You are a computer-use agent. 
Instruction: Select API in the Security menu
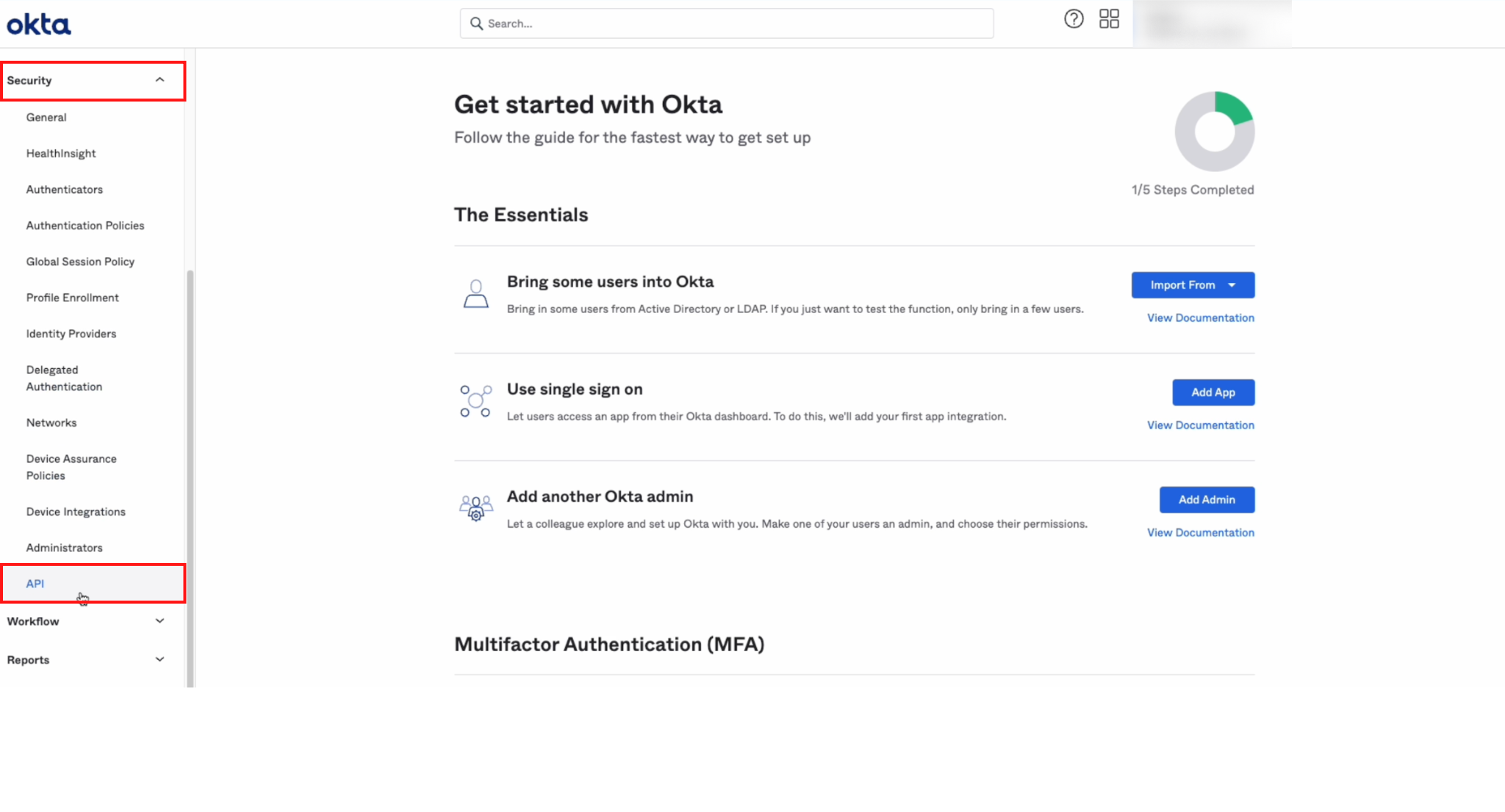(35, 583)
